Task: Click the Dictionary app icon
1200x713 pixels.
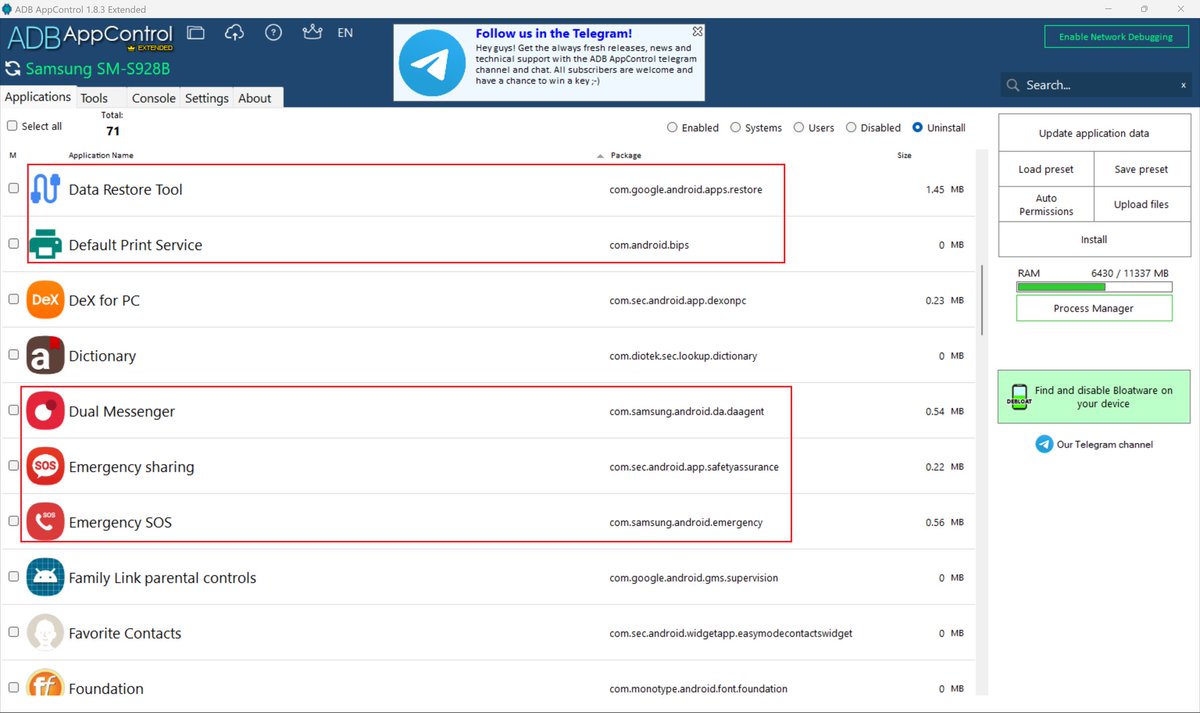Action: (45, 356)
